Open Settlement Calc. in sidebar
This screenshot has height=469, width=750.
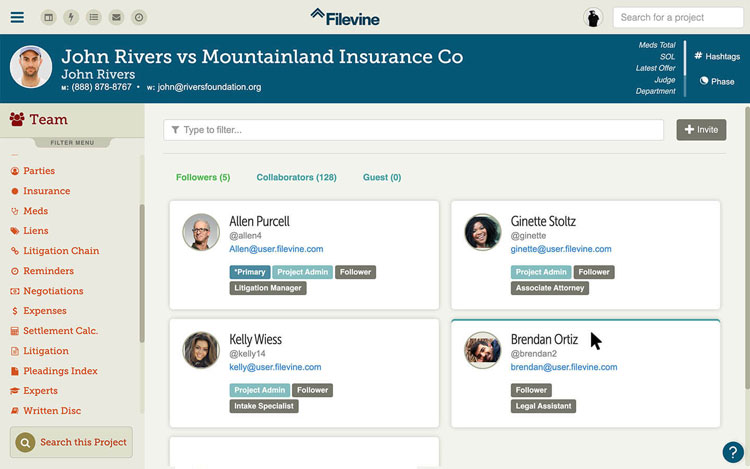(61, 331)
